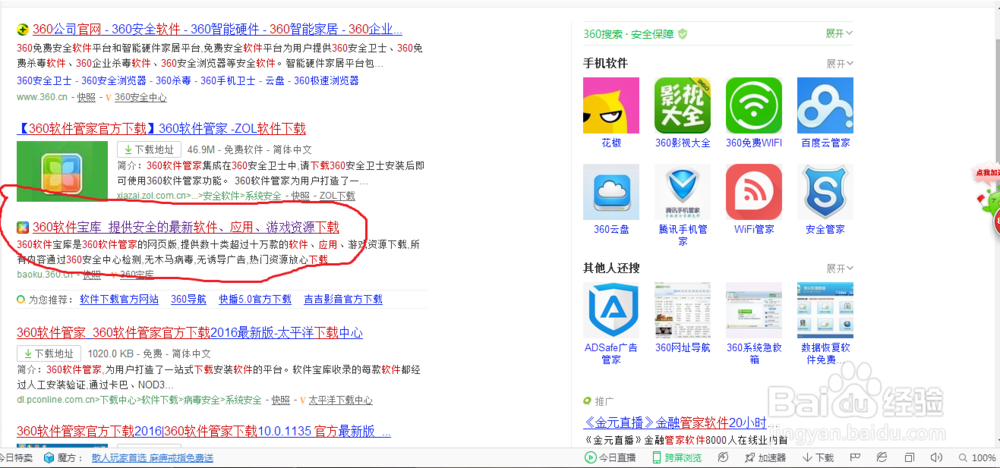Click the www.360.cn URL text
This screenshot has width=1000, height=468.
tap(42, 98)
